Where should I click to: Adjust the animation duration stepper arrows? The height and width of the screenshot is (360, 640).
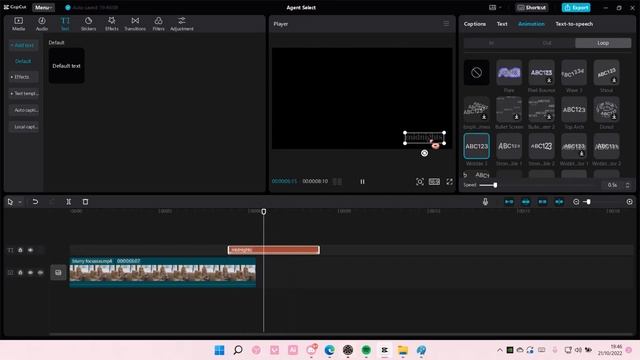pos(628,185)
